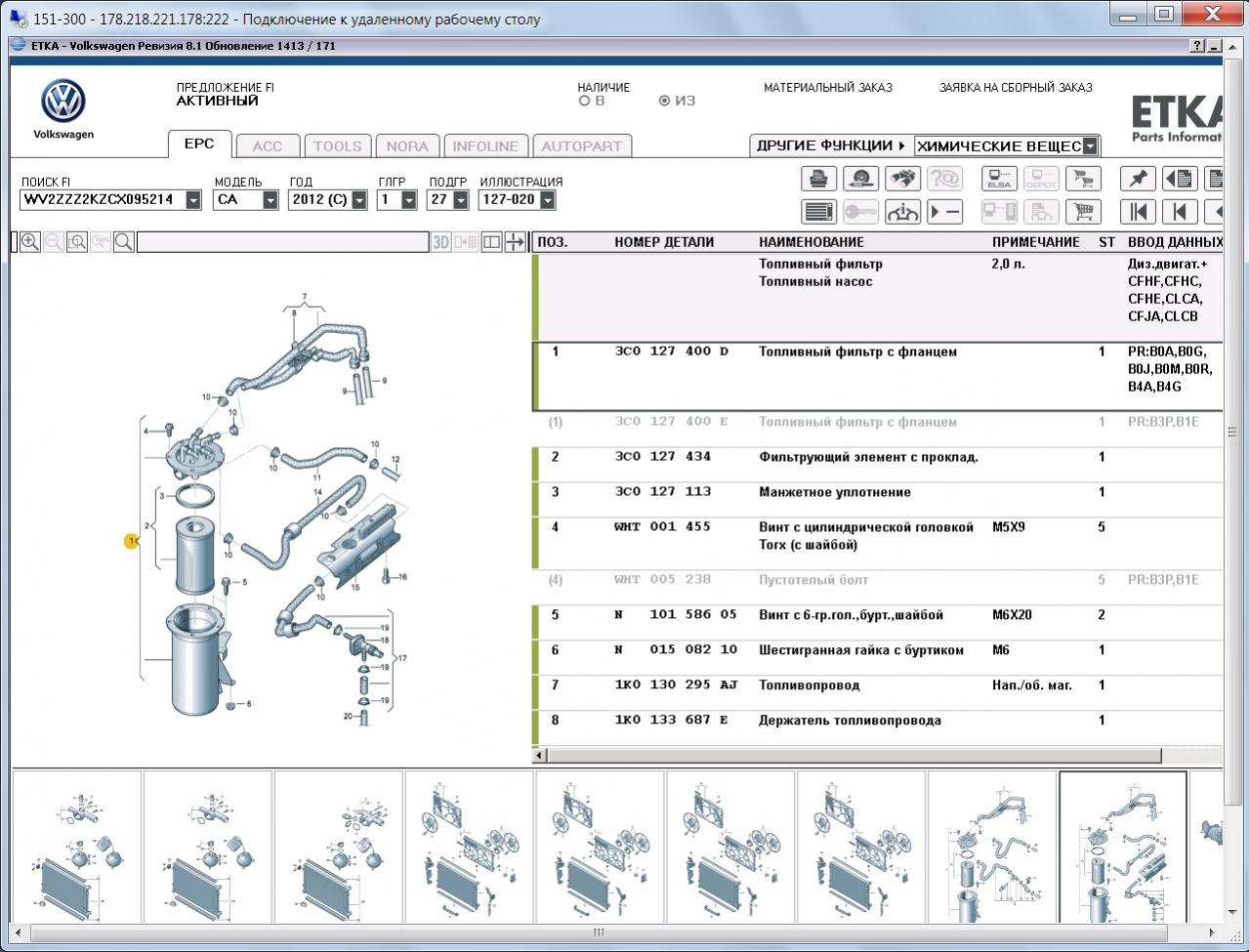Toggle the split panel layout icon
This screenshot has width=1249, height=952.
(x=491, y=242)
